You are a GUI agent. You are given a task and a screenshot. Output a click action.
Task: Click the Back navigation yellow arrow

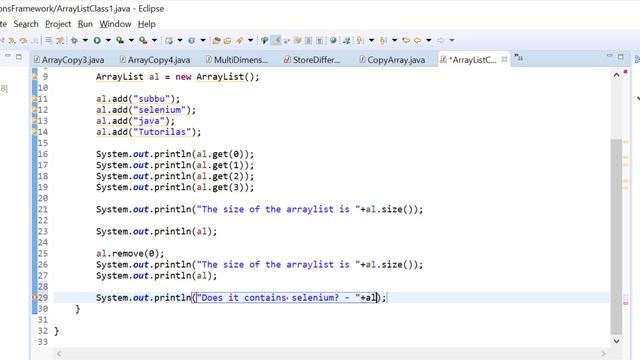(x=418, y=40)
